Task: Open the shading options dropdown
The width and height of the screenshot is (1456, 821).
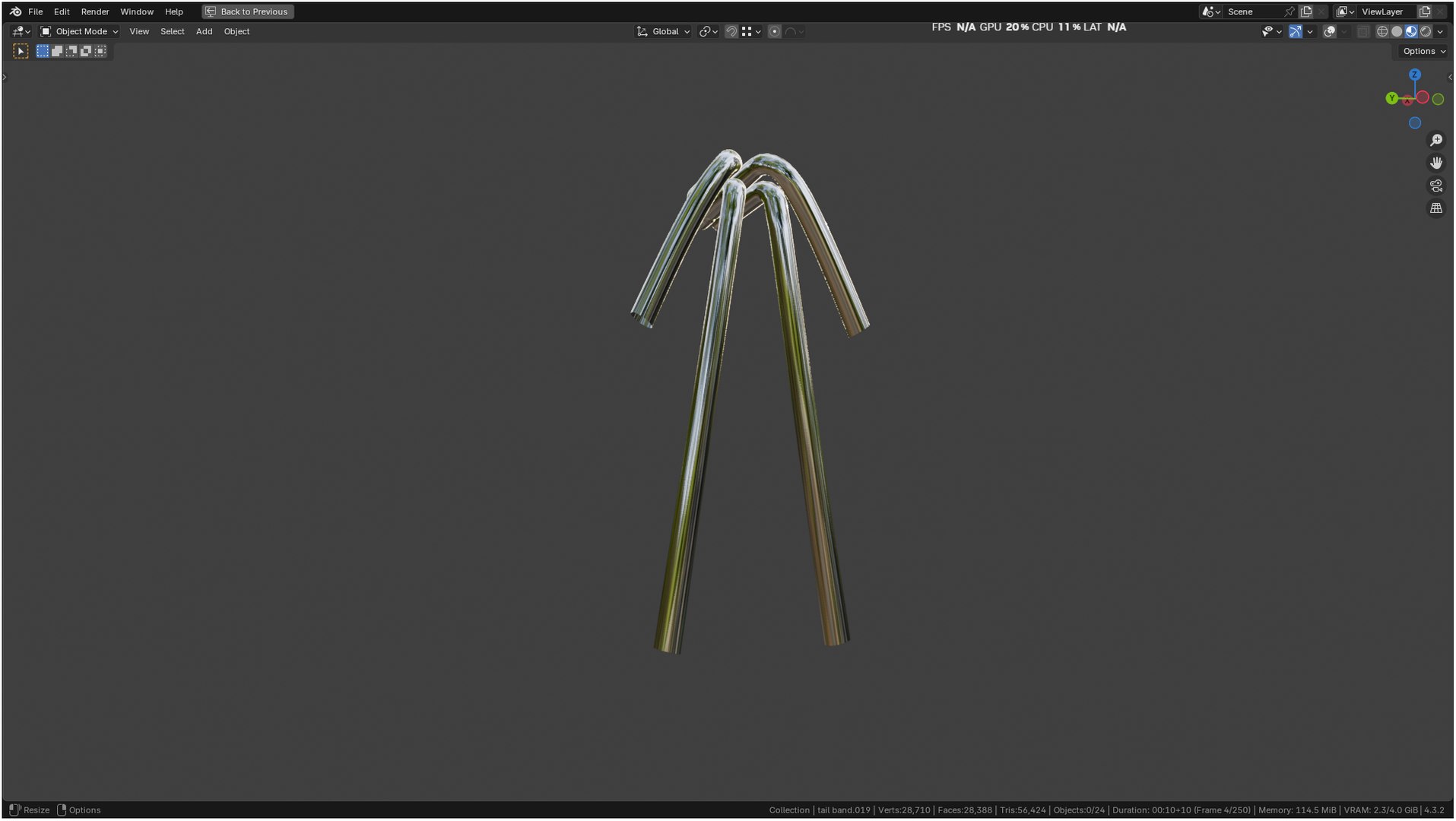Action: (x=1440, y=31)
